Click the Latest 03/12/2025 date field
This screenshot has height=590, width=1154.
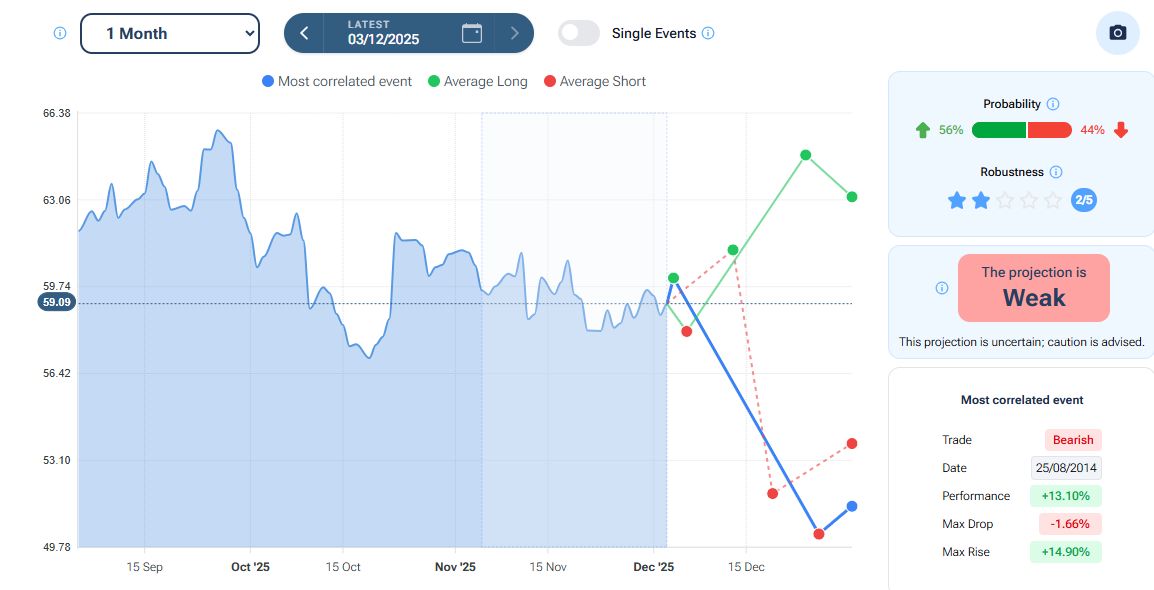pyautogui.click(x=384, y=33)
